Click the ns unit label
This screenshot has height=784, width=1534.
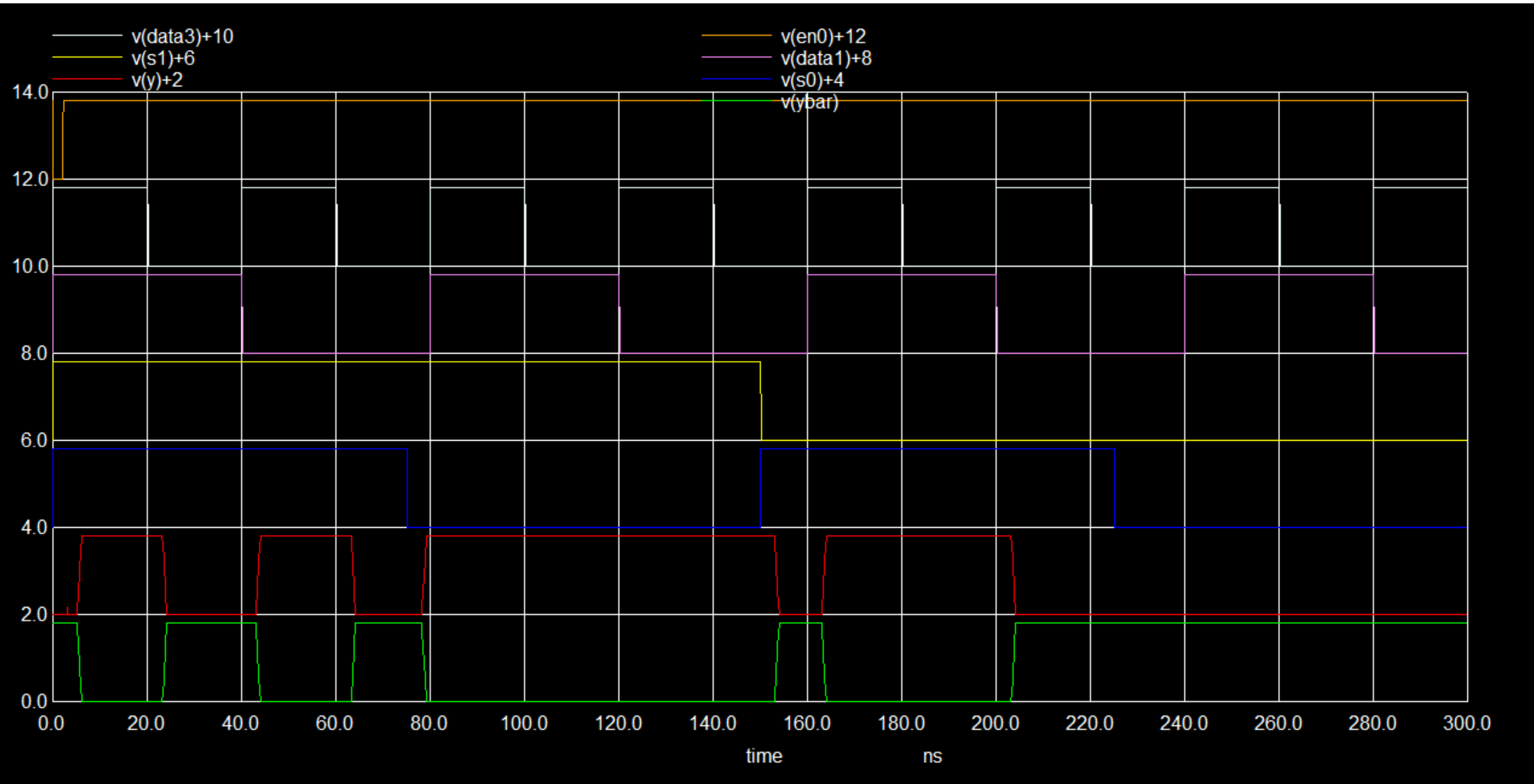(x=932, y=757)
